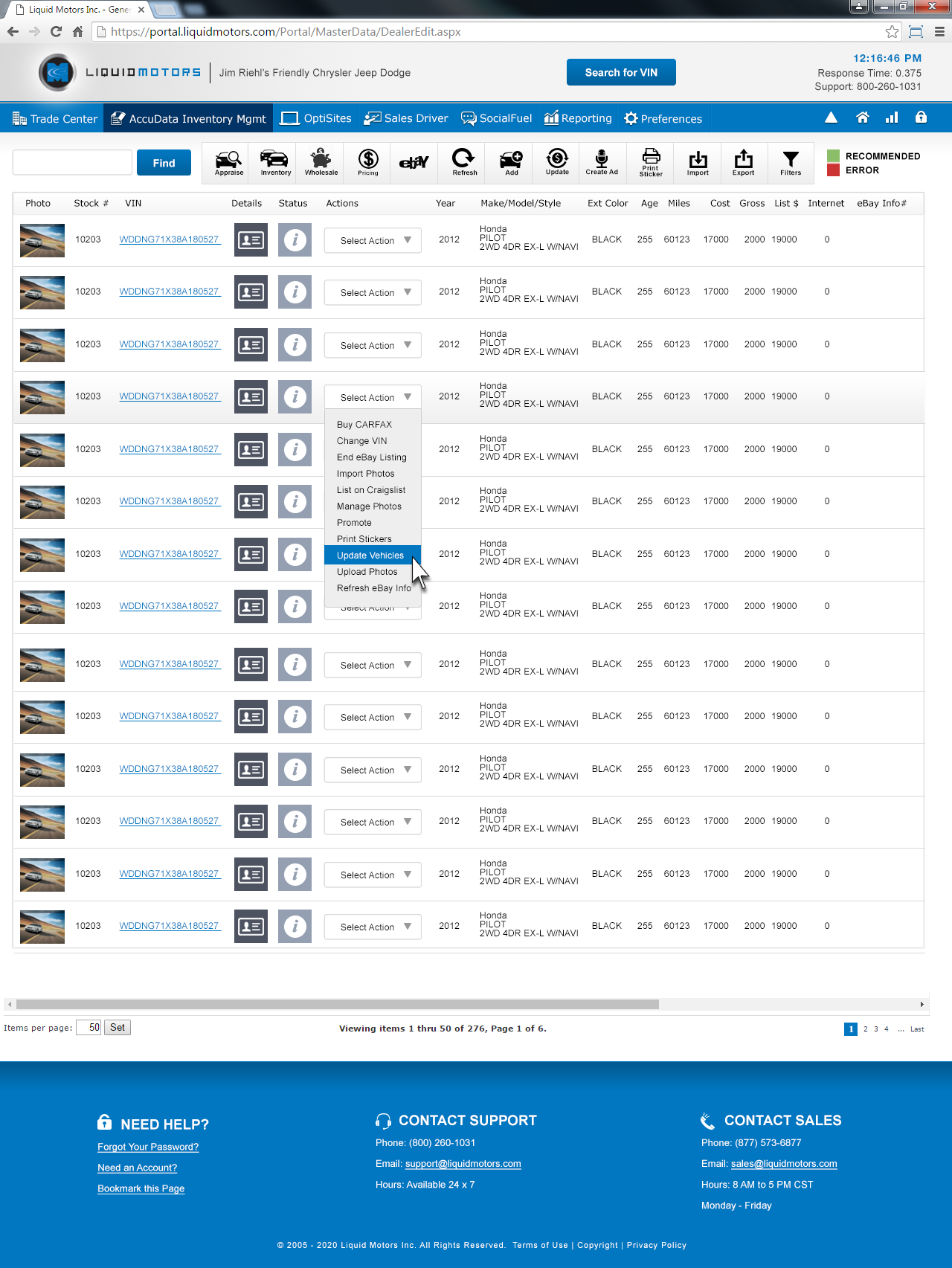This screenshot has width=952, height=1268.
Task: Expand the second-to-last Select Action dropdown
Action: [x=373, y=875]
